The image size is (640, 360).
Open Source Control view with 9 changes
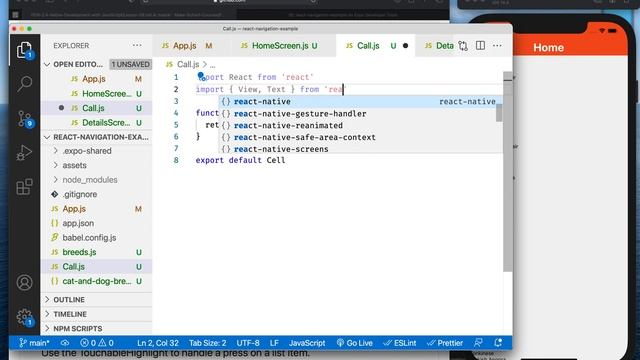pyautogui.click(x=24, y=119)
